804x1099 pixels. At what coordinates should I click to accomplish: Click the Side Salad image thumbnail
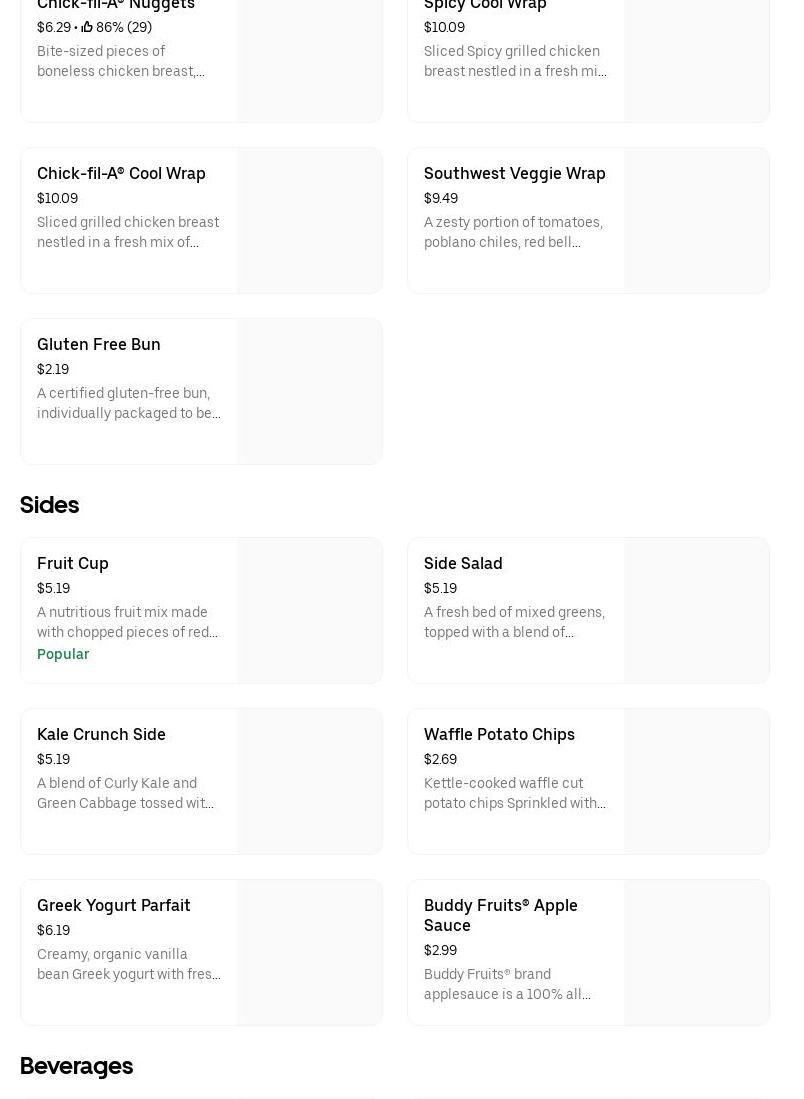696,611
